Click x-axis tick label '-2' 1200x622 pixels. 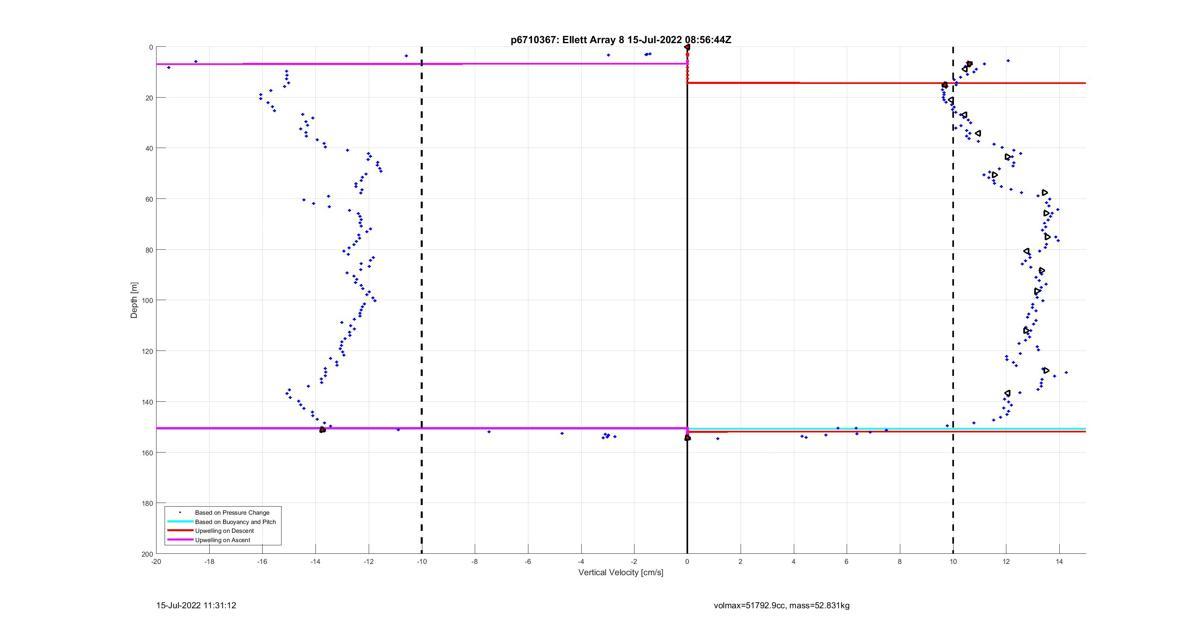(x=634, y=561)
